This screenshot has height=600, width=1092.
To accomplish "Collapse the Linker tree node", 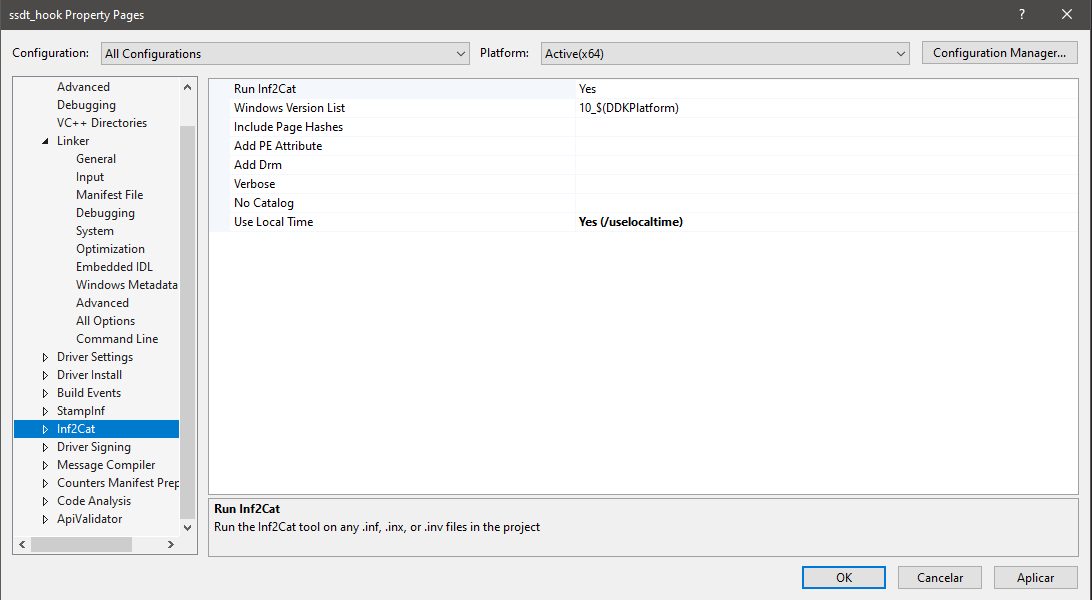I will [45, 141].
